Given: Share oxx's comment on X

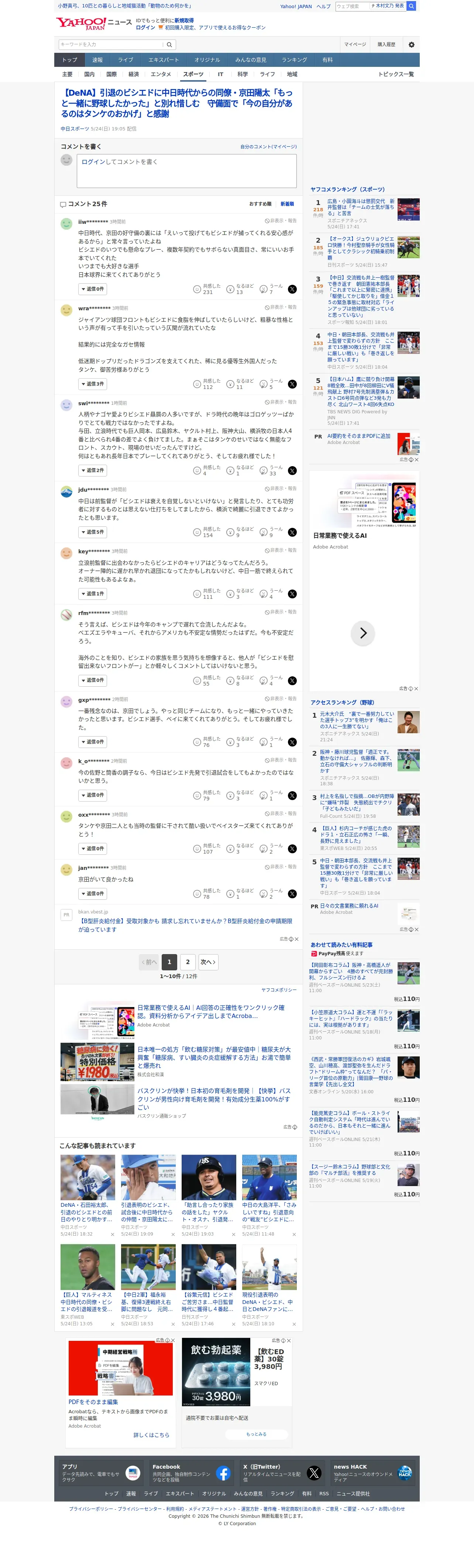Looking at the screenshot, I should (292, 848).
